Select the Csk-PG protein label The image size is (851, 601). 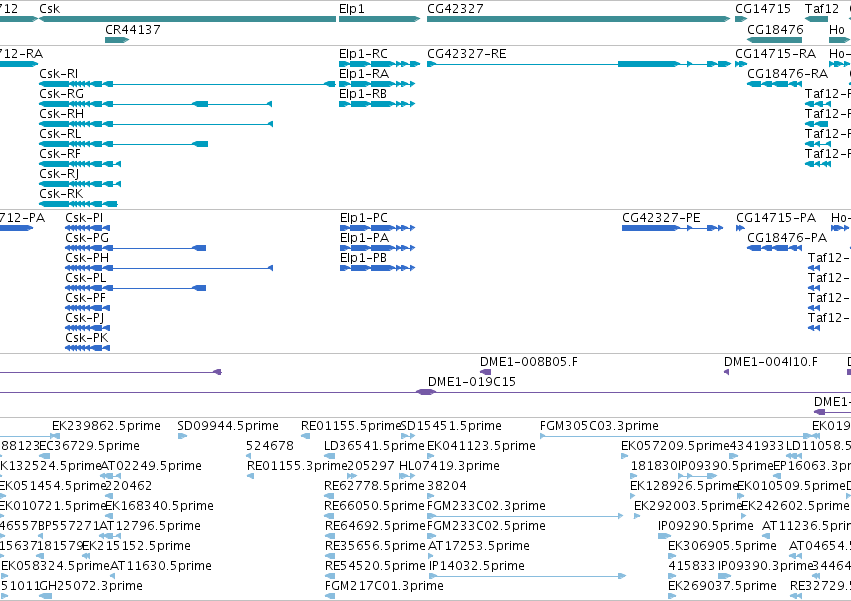87,238
